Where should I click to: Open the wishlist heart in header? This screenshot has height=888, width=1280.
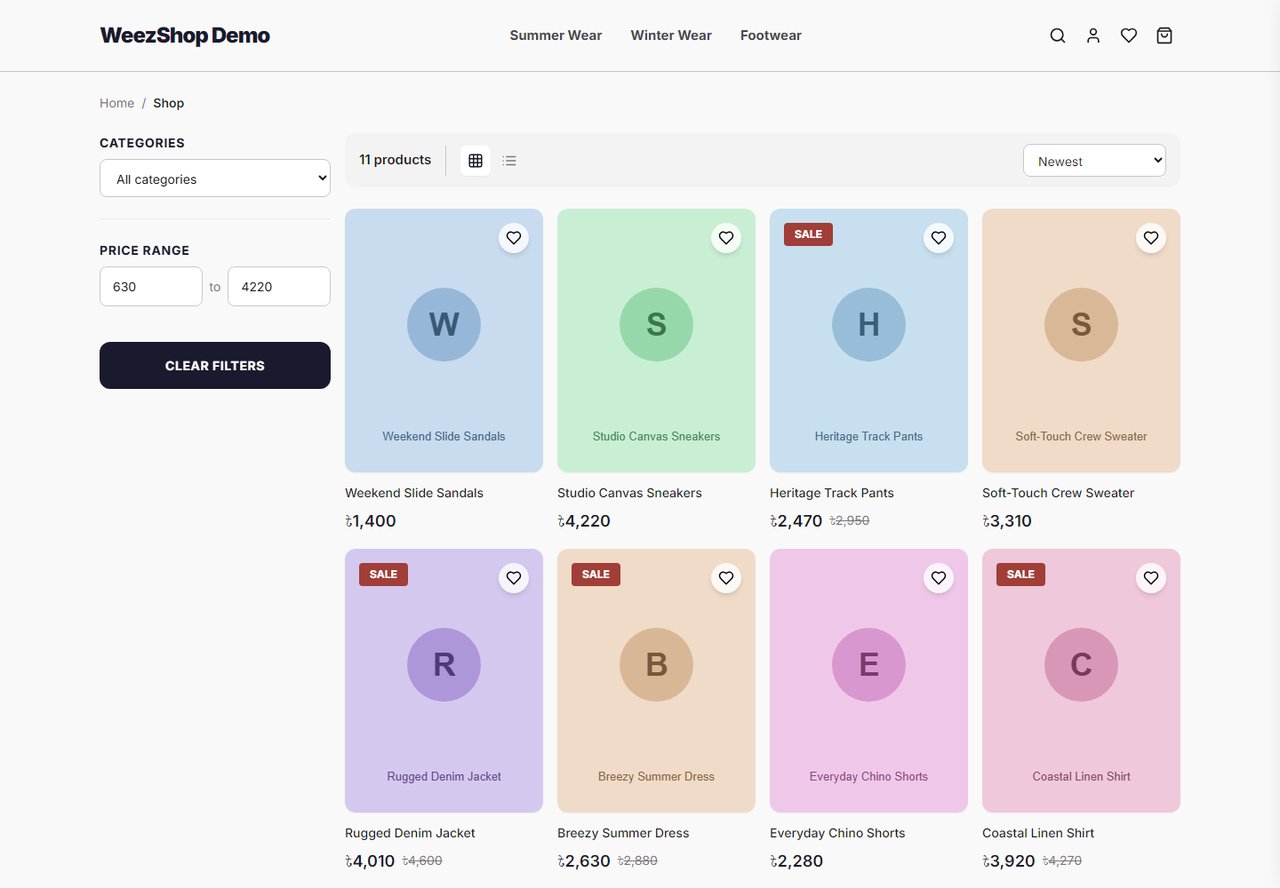point(1129,36)
